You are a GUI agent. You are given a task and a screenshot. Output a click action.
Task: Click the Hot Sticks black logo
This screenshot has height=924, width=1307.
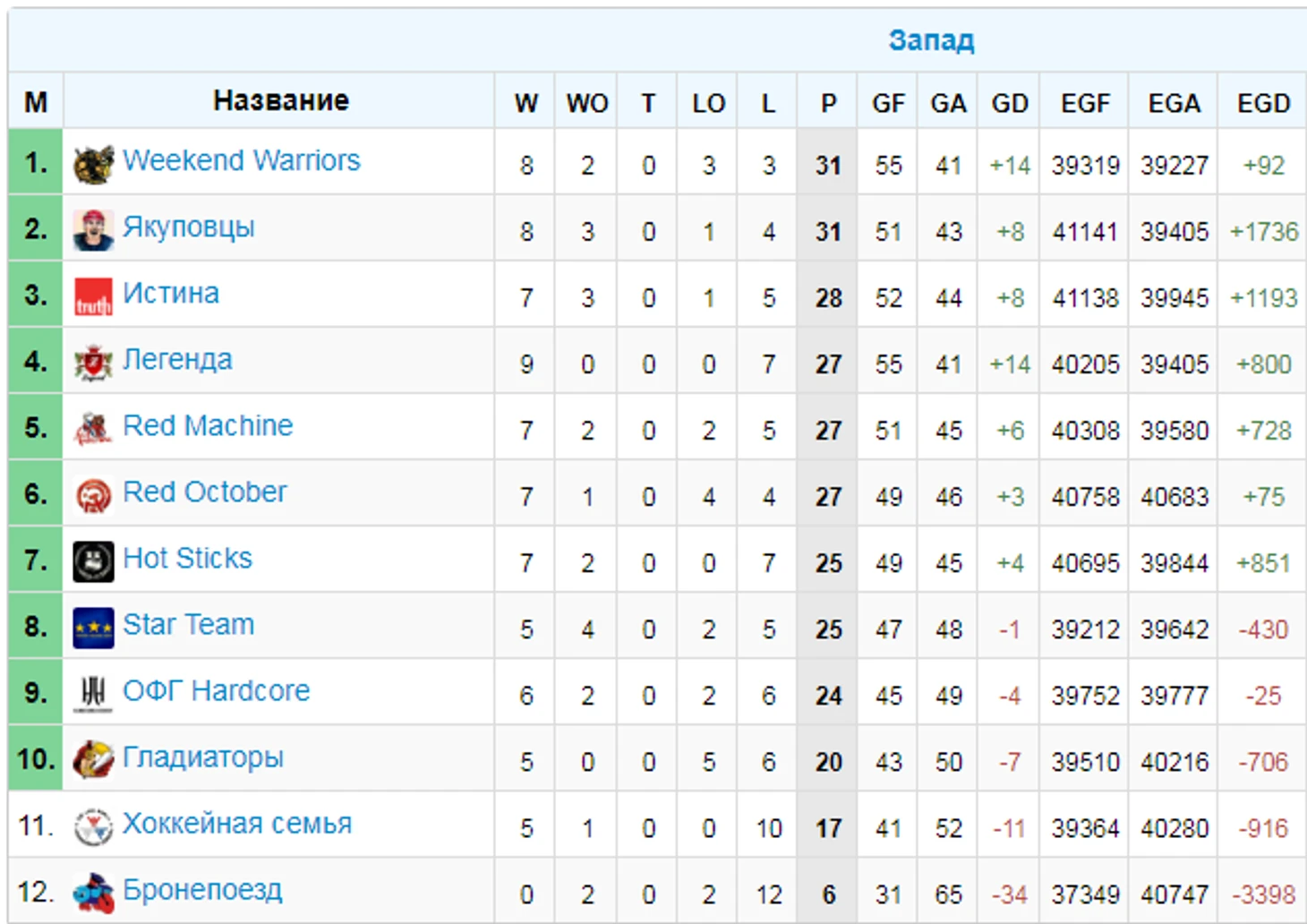[93, 562]
